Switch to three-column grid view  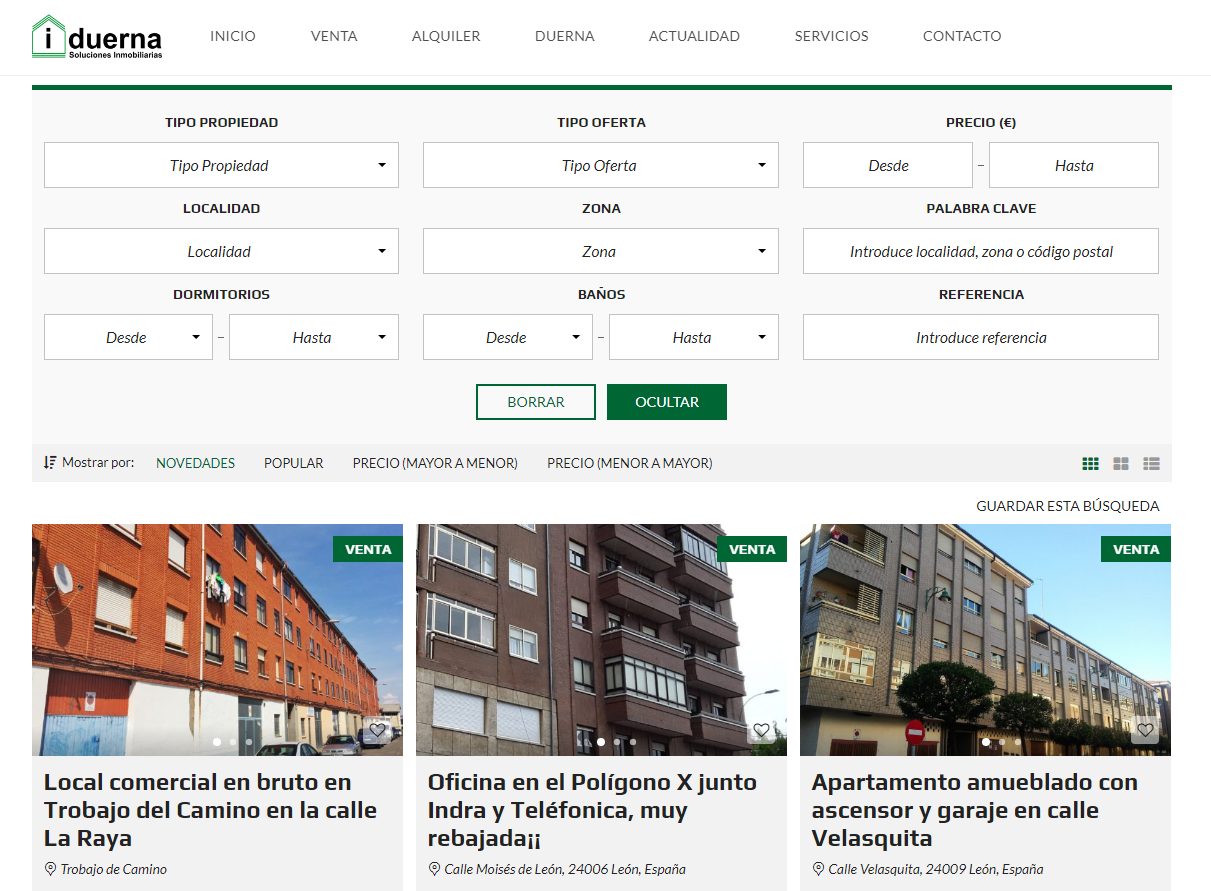click(x=1090, y=464)
